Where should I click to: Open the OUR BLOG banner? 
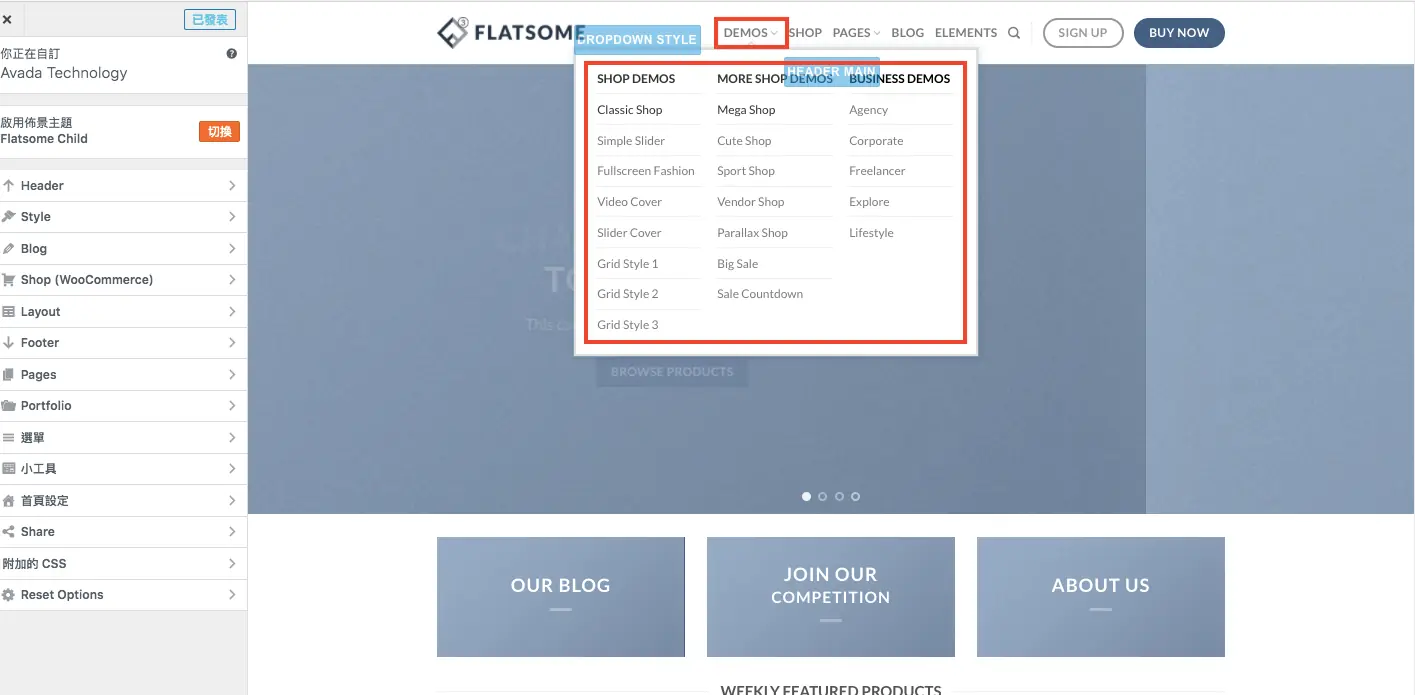pyautogui.click(x=561, y=597)
